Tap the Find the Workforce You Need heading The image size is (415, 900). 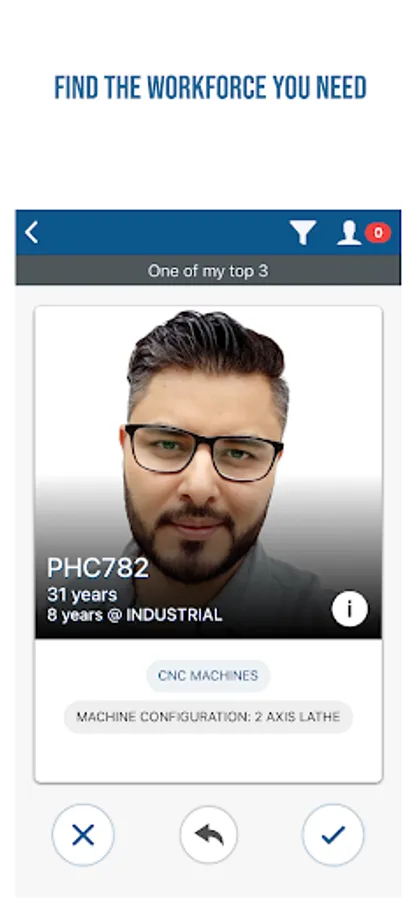point(210,88)
